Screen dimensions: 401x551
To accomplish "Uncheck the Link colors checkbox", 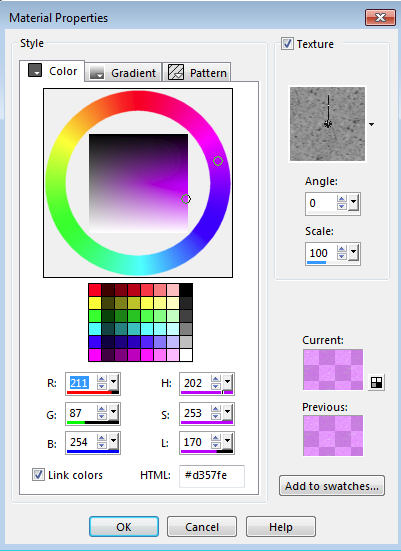I will (x=38, y=474).
